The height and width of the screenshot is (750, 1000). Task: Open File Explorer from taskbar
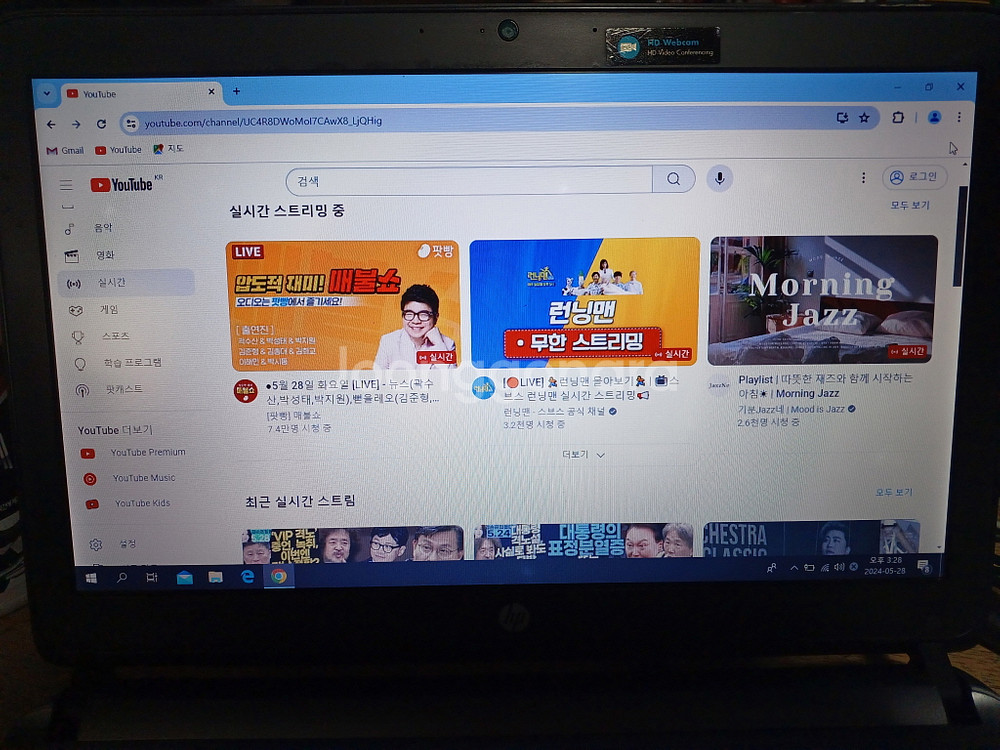pyautogui.click(x=216, y=578)
